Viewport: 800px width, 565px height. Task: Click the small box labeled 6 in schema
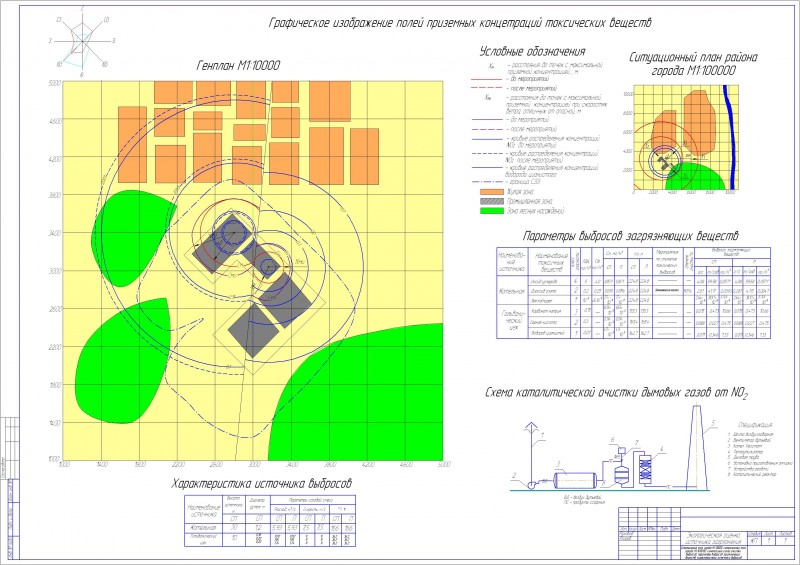click(x=622, y=449)
